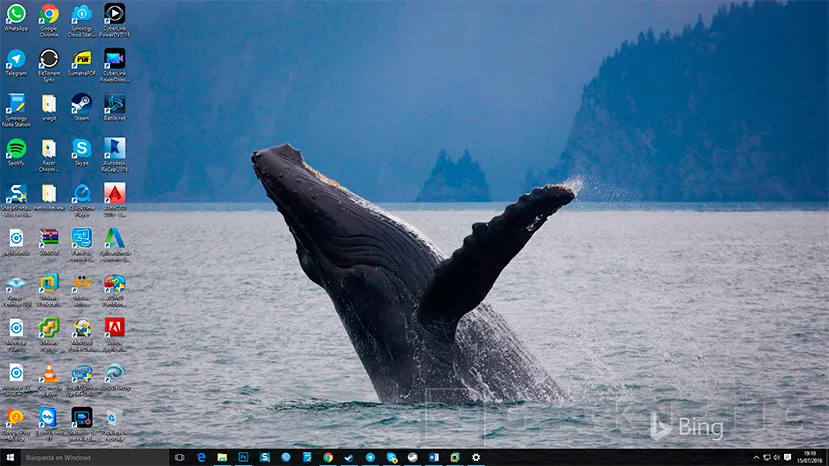Open the Settings gear in the taskbar
Image resolution: width=829 pixels, height=466 pixels.
point(476,457)
